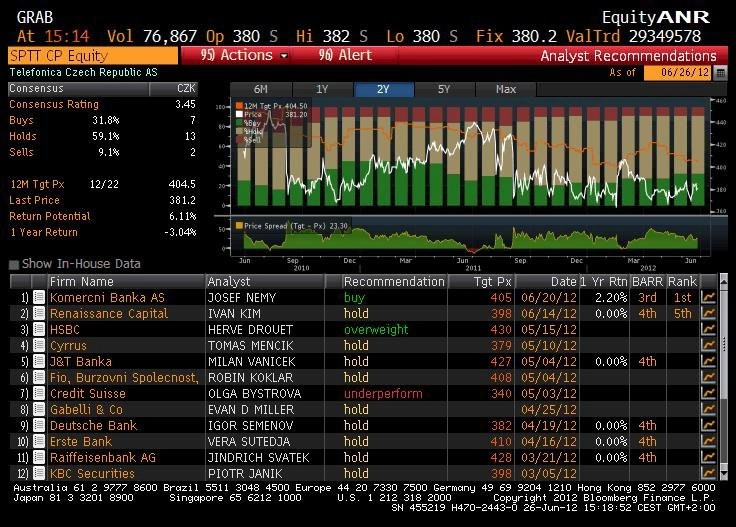Open the chart icon in Fio, Burzovni row
Screen dimensions: 736x527
click(708, 377)
